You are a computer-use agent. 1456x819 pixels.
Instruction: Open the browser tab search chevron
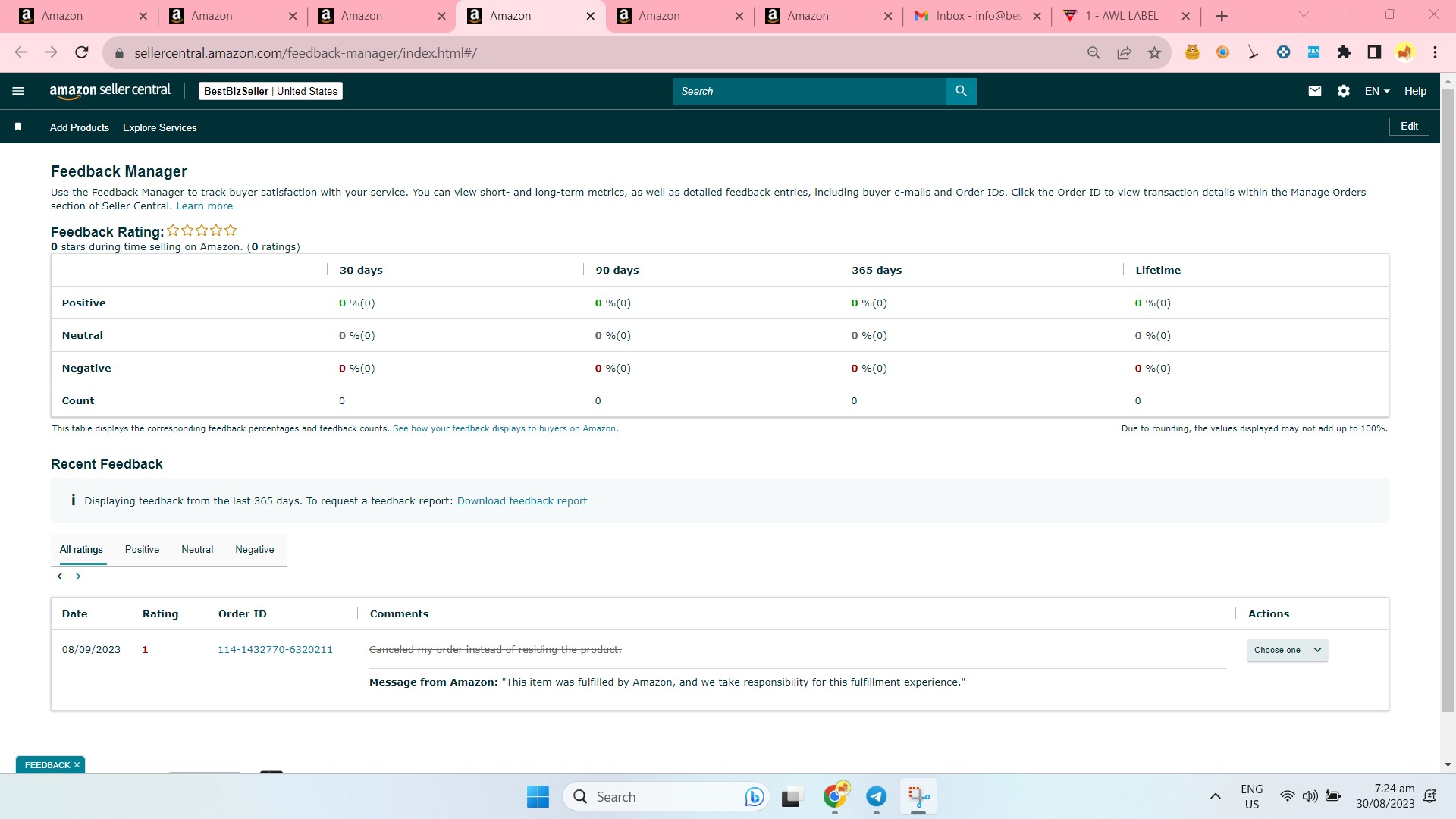(1304, 14)
